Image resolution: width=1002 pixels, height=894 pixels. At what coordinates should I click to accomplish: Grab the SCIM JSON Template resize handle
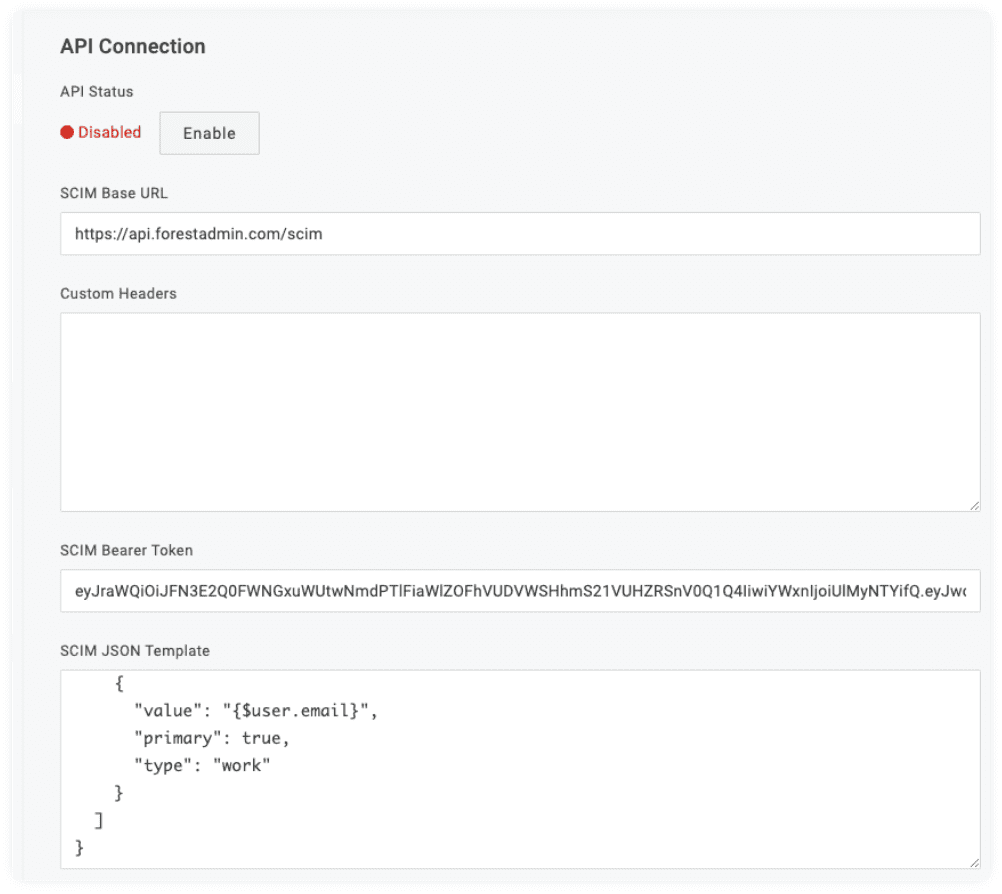[974, 862]
